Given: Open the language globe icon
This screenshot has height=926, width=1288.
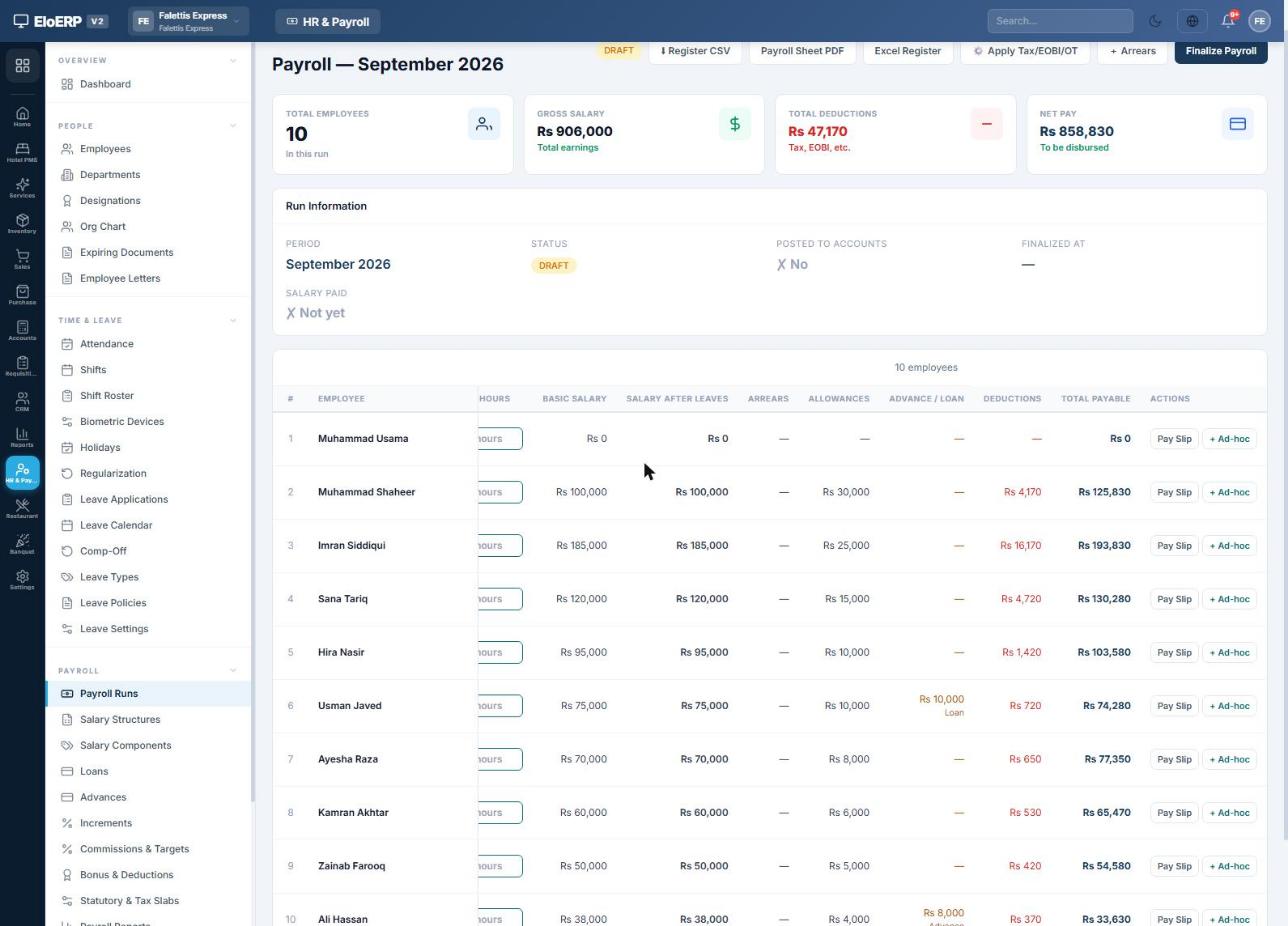Looking at the screenshot, I should coord(1192,21).
